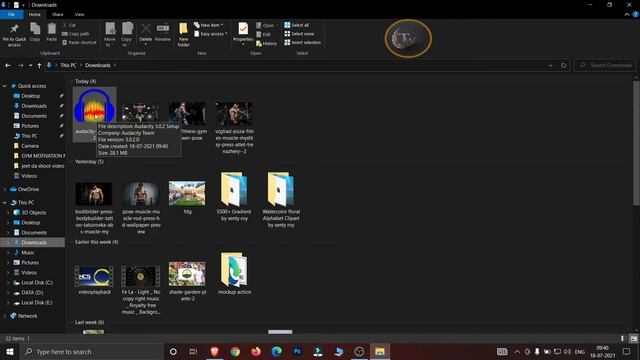Refresh the Downloads folder view
The image size is (640, 360).
pyautogui.click(x=564, y=65)
